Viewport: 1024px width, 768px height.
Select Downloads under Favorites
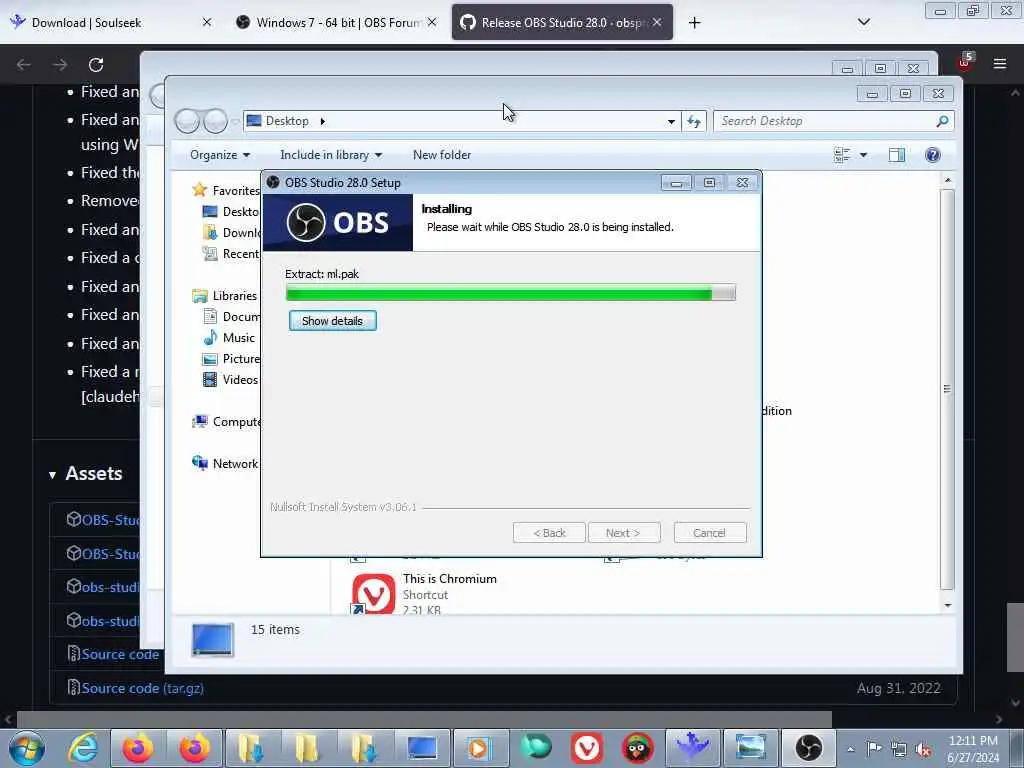(x=231, y=232)
